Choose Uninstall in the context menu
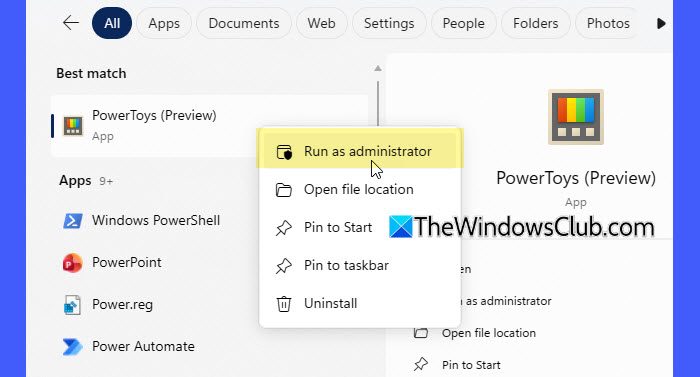Screen dimensions: 700x377 pyautogui.click(x=360, y=303)
